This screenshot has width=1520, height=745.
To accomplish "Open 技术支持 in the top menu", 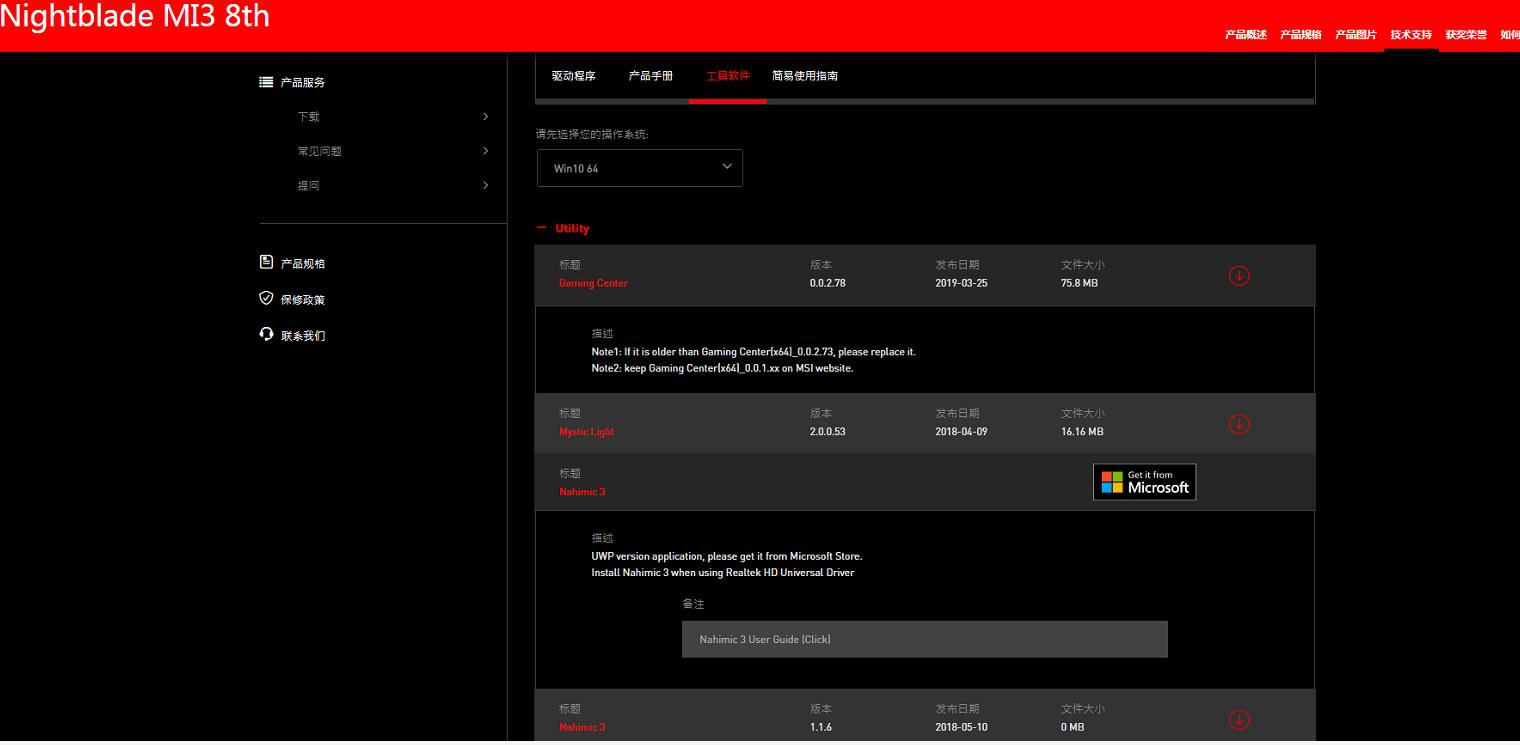I will (1411, 33).
